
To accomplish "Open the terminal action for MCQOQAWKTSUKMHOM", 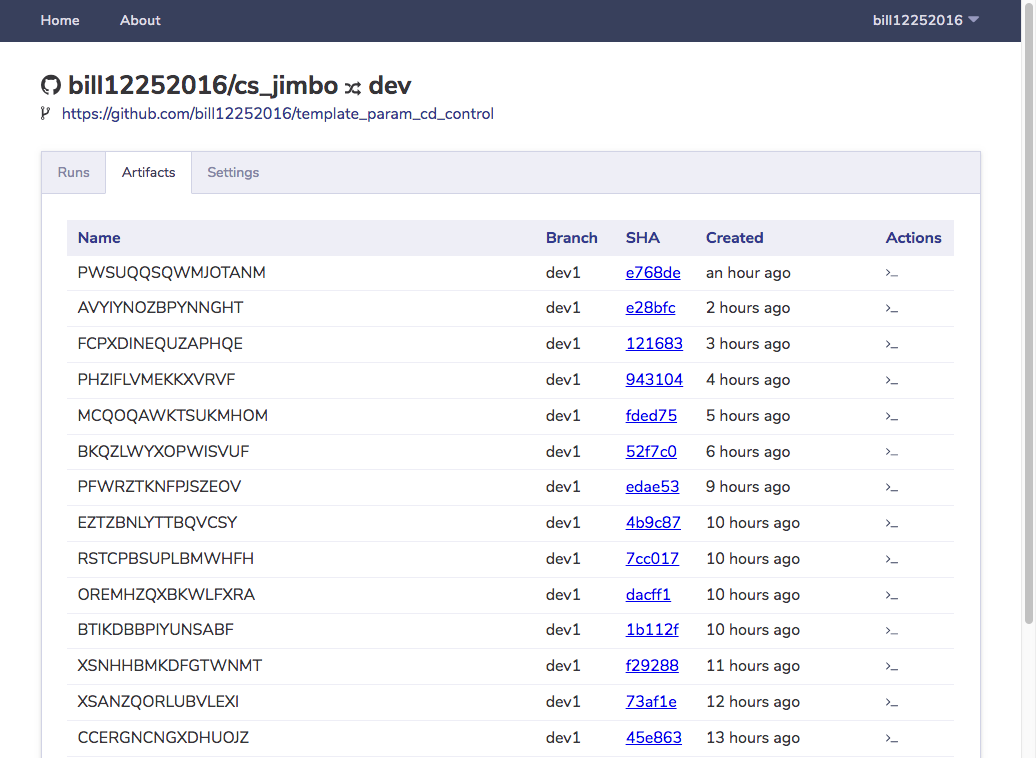I will pyautogui.click(x=892, y=415).
